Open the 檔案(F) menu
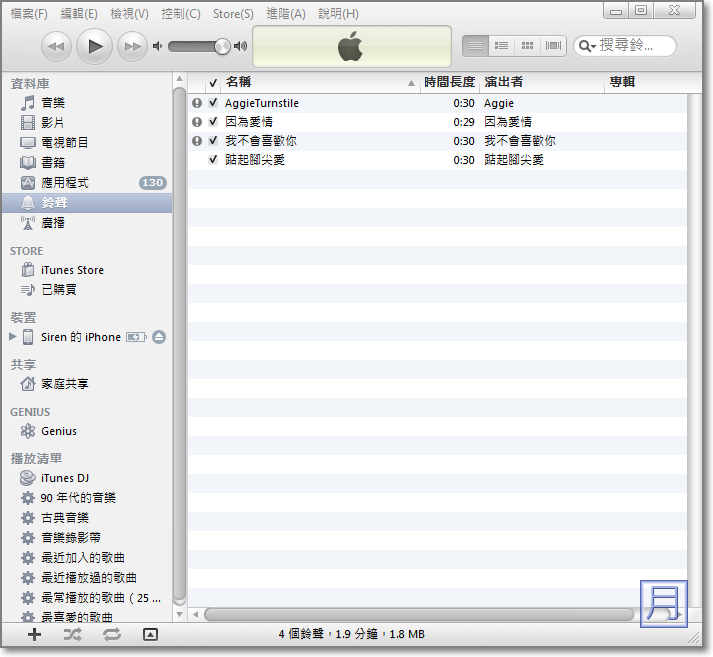 click(29, 14)
